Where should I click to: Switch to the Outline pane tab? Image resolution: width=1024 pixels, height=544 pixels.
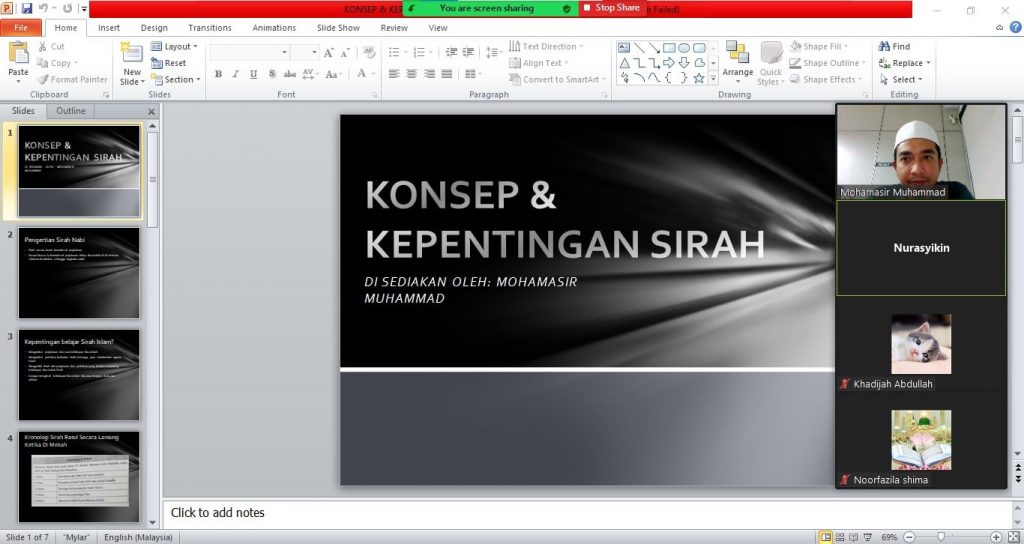click(70, 111)
